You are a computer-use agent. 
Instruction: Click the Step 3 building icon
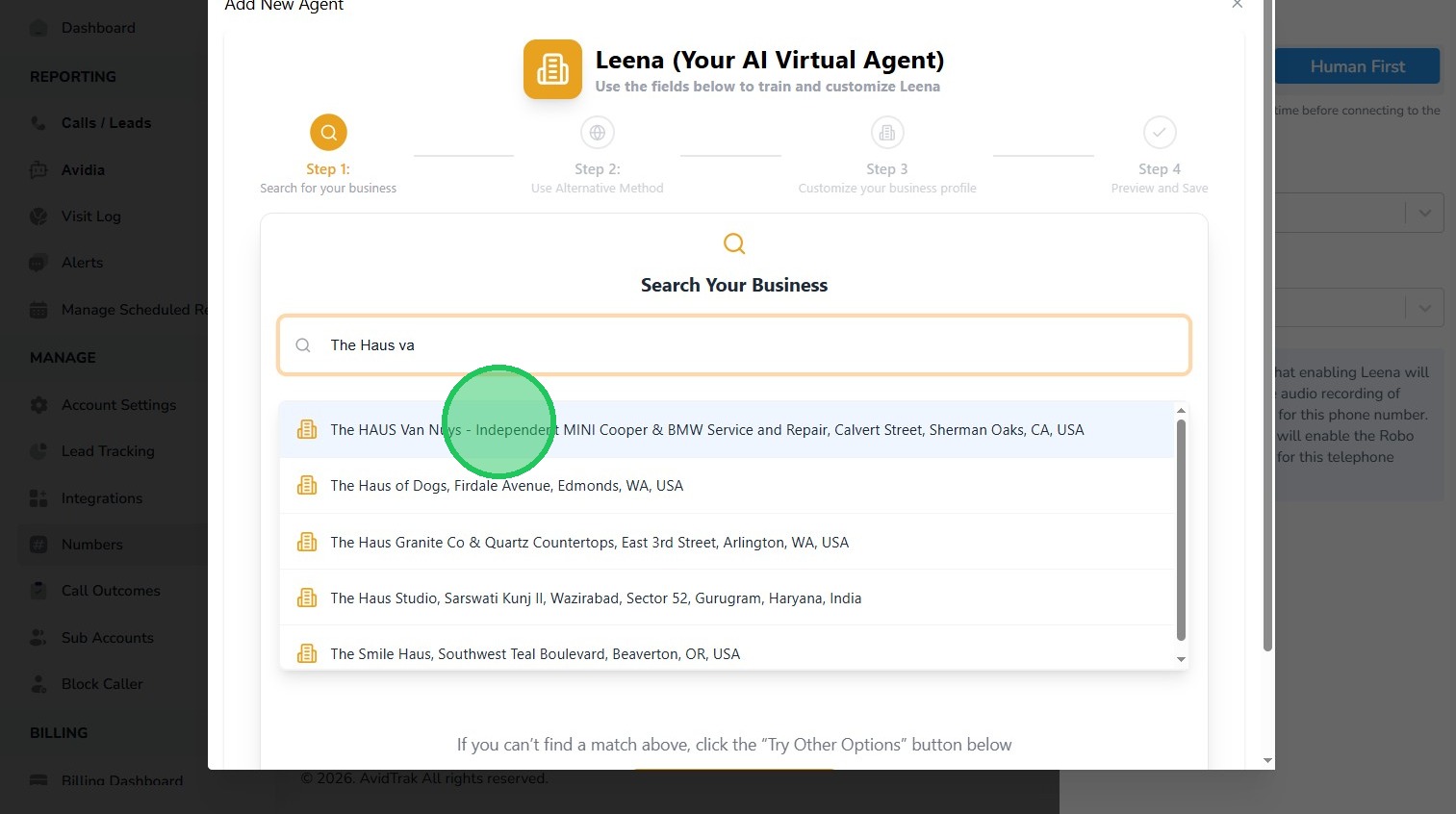(887, 133)
